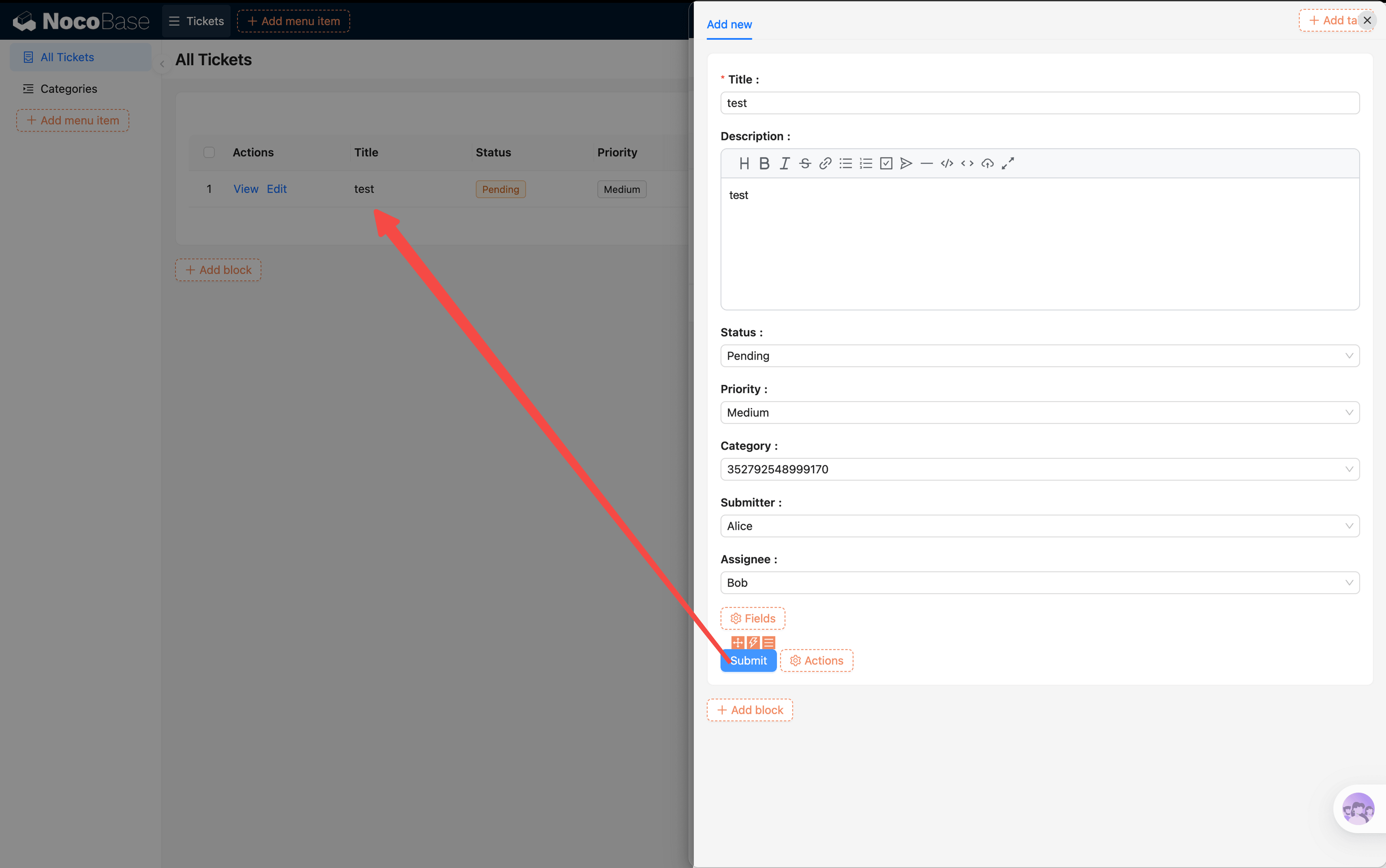Image resolution: width=1386 pixels, height=868 pixels.
Task: Open Categories in the left sidebar
Action: tap(68, 89)
